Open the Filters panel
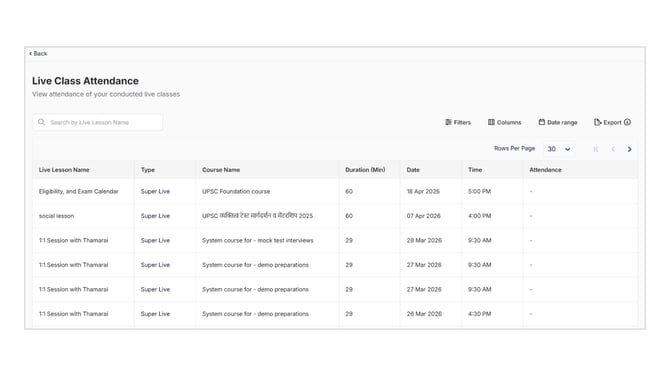670x376 pixels. pos(458,122)
